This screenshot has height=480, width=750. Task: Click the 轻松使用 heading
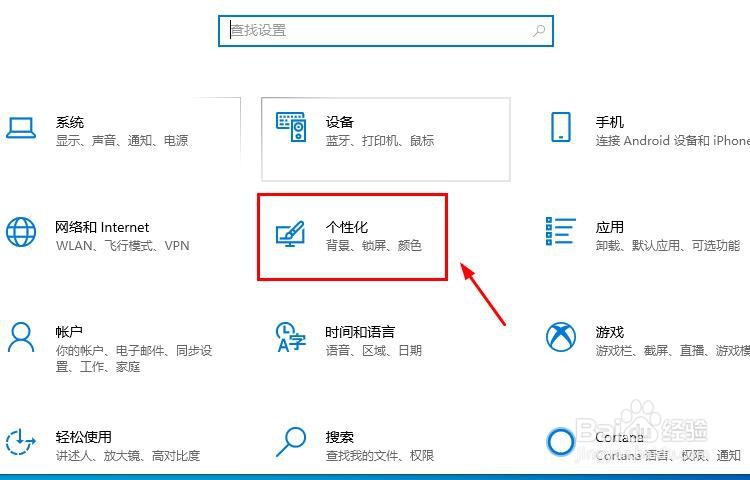pyautogui.click(x=84, y=437)
